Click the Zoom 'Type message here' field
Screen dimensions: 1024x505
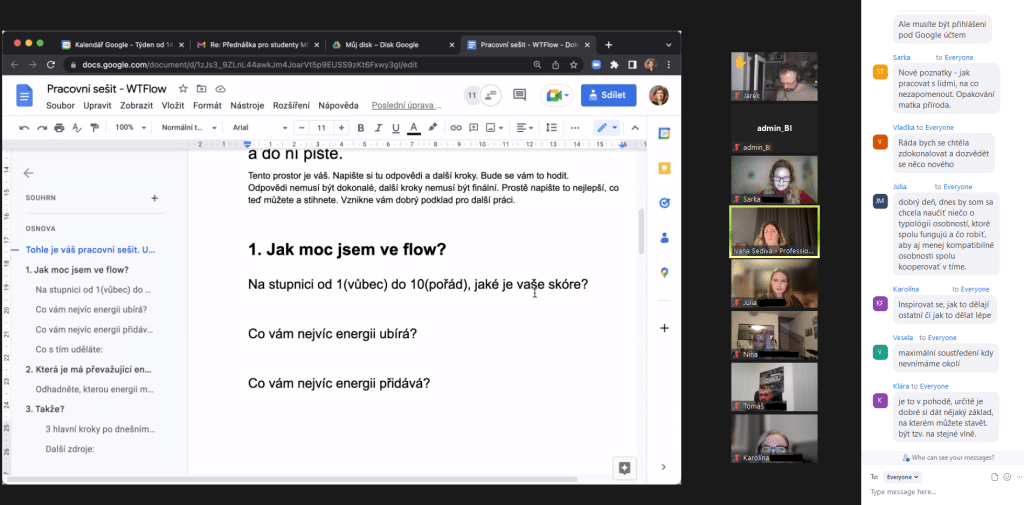coord(940,492)
